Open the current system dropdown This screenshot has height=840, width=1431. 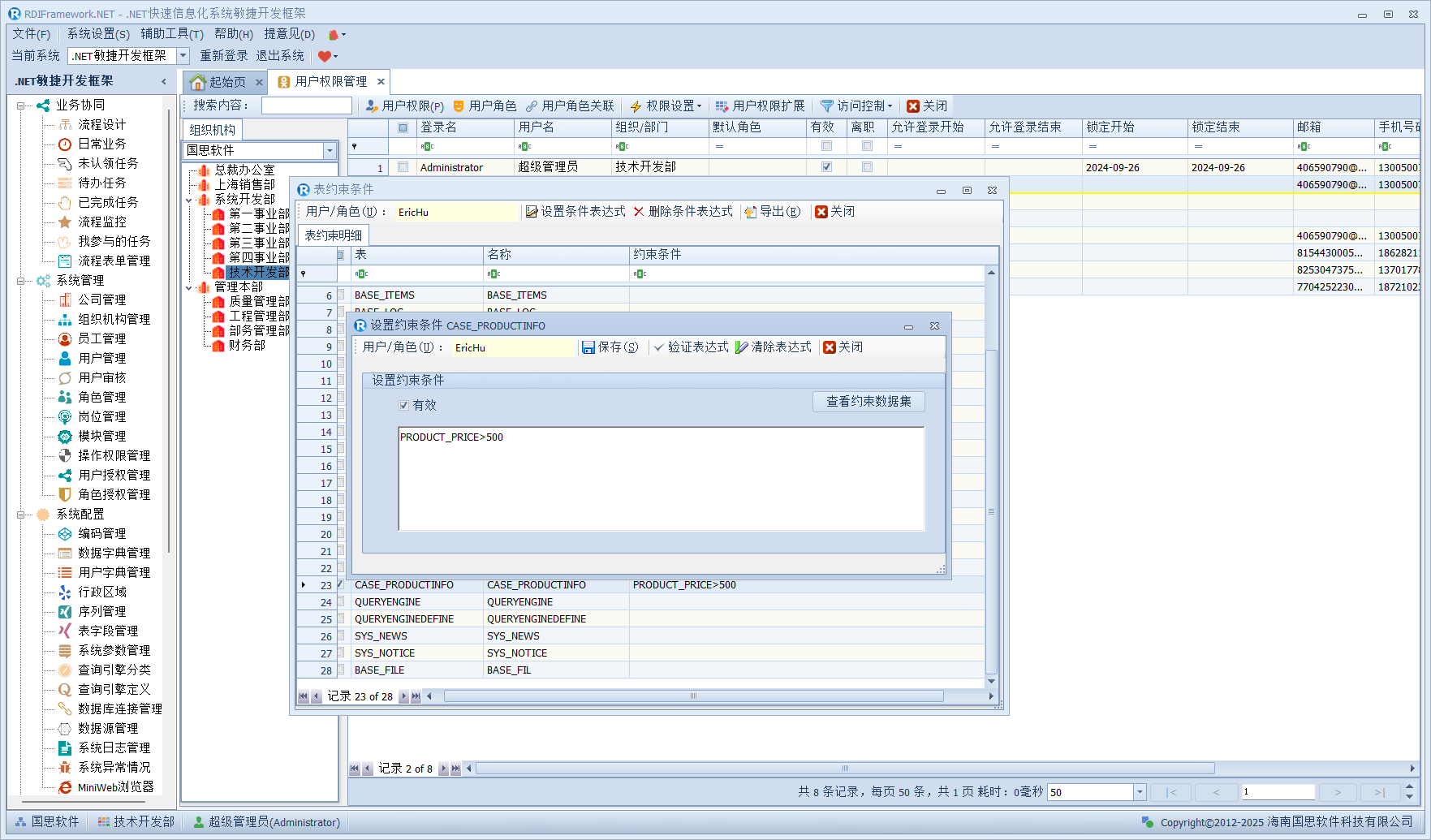[183, 56]
